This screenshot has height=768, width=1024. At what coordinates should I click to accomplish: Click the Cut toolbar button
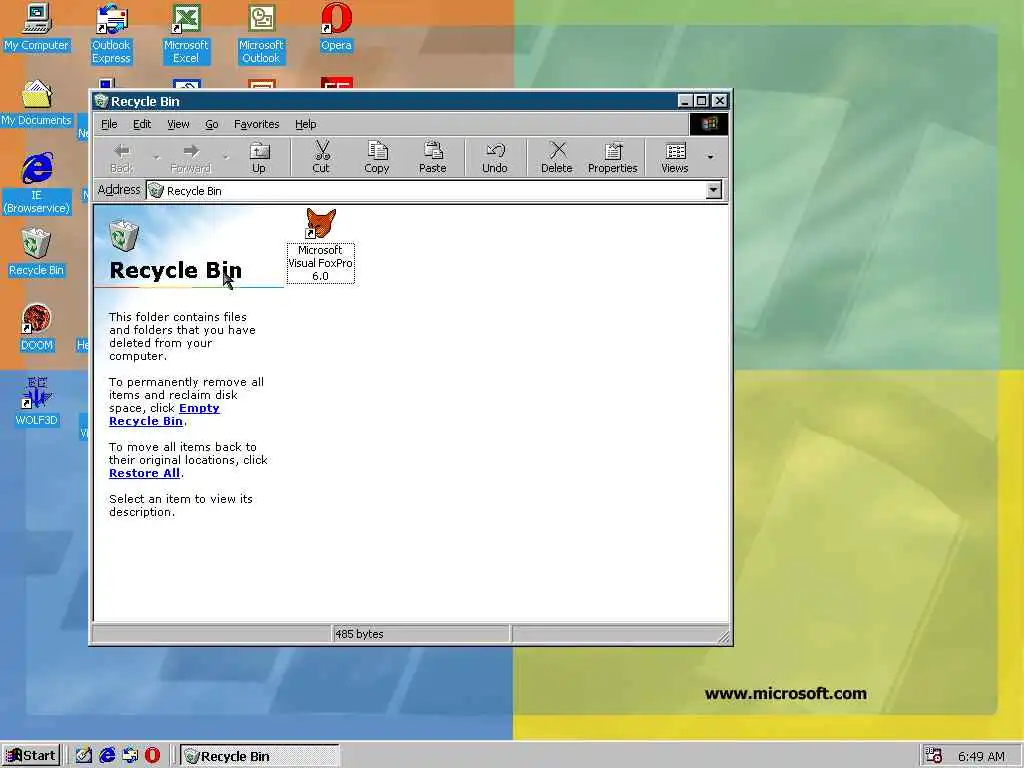321,157
